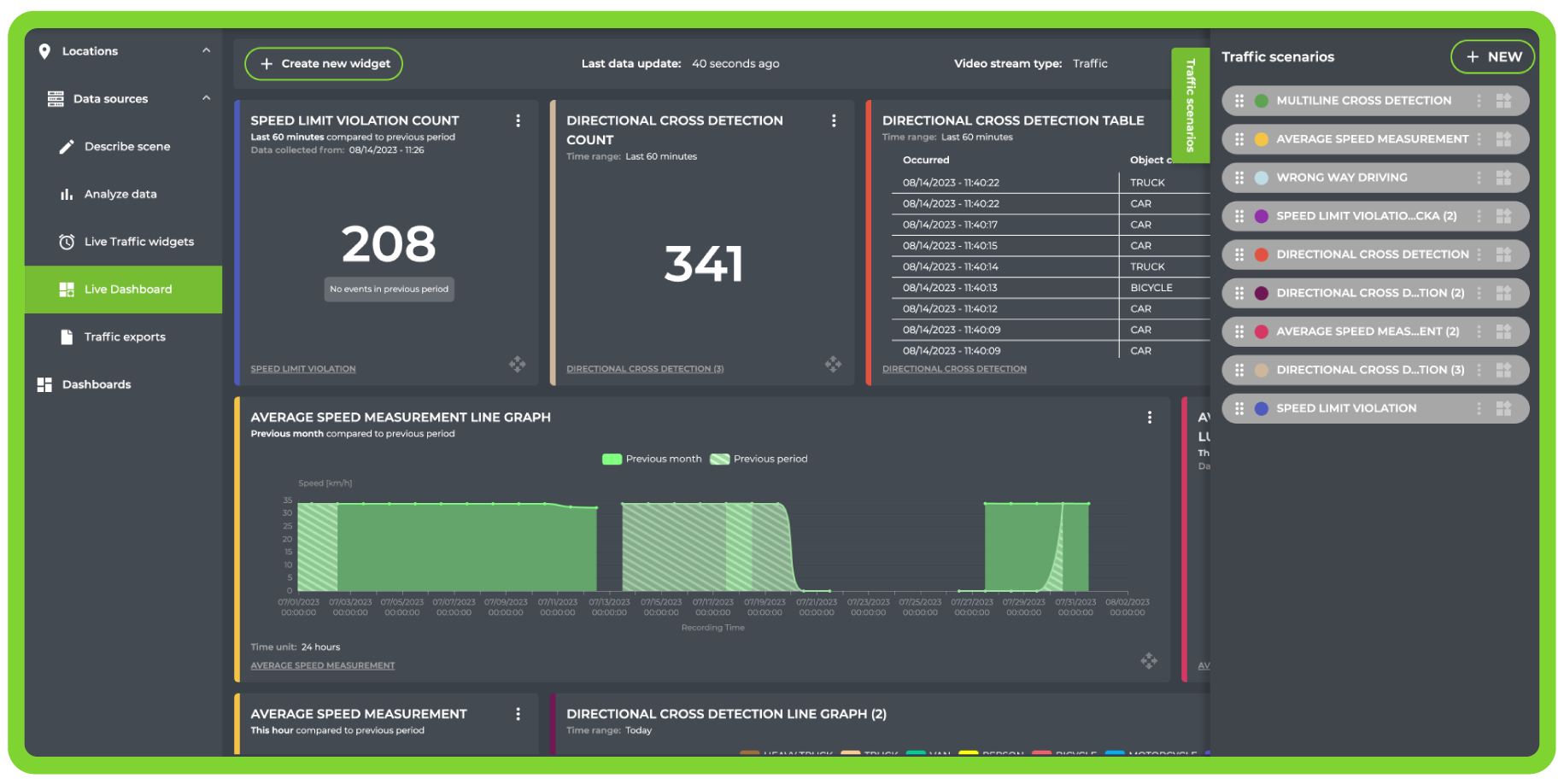Viewport: 1564px width, 784px height.
Task: Click the yellow dot on Average Speed Measurement
Action: 1261,138
